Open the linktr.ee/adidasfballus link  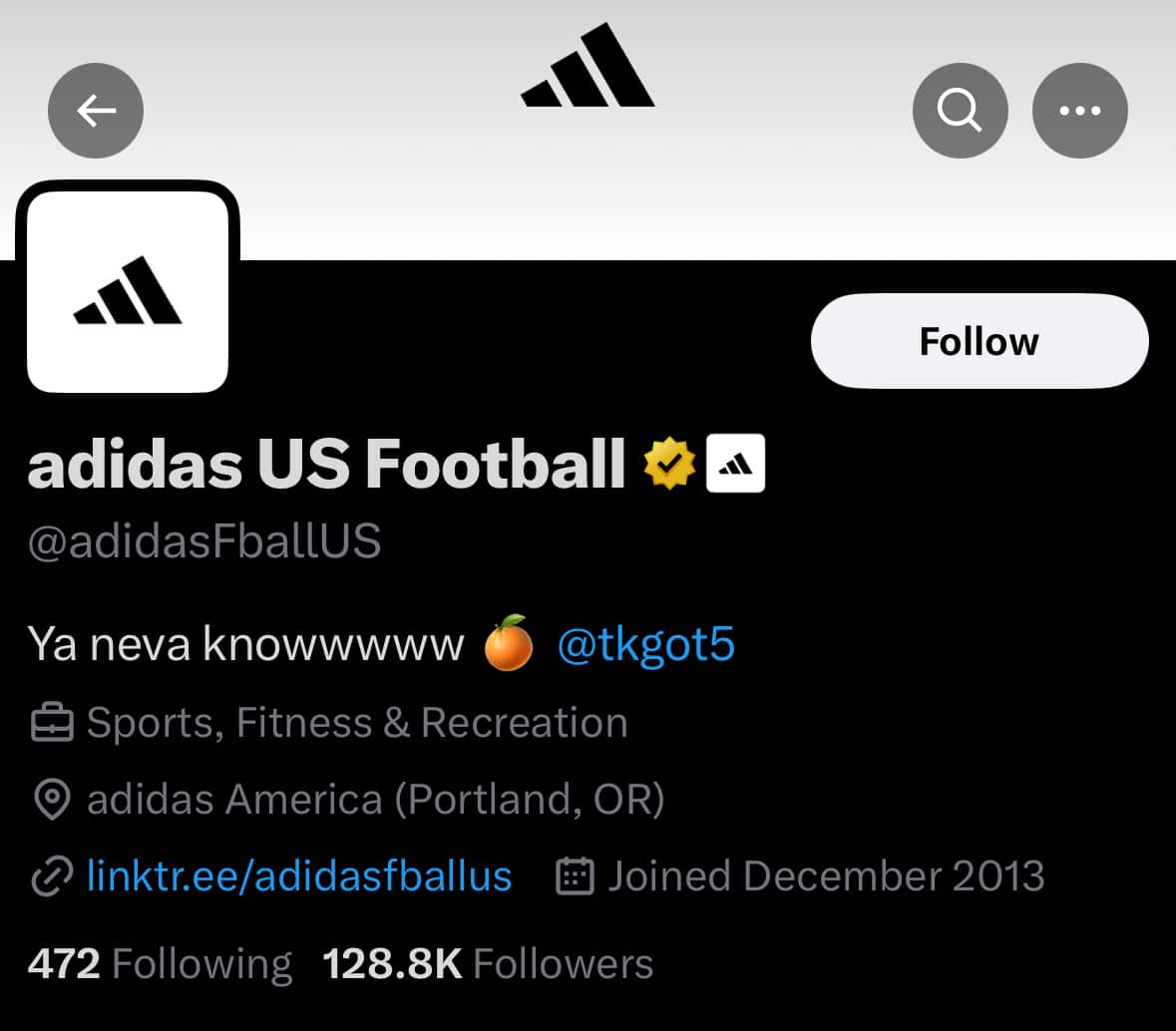299,876
